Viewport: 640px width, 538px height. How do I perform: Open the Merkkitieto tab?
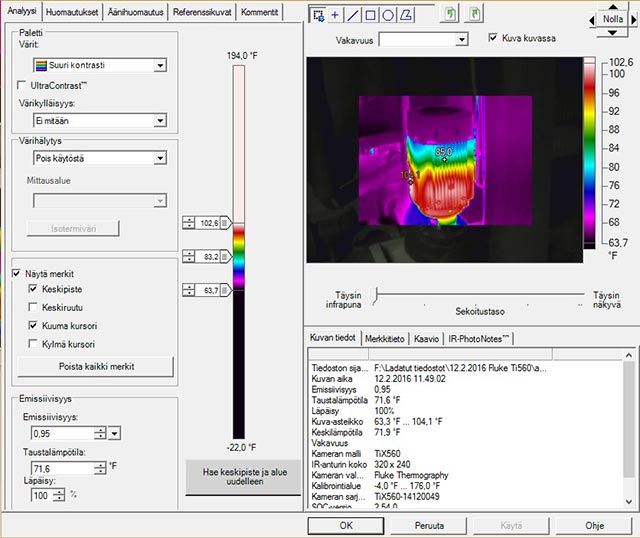pyautogui.click(x=385, y=339)
